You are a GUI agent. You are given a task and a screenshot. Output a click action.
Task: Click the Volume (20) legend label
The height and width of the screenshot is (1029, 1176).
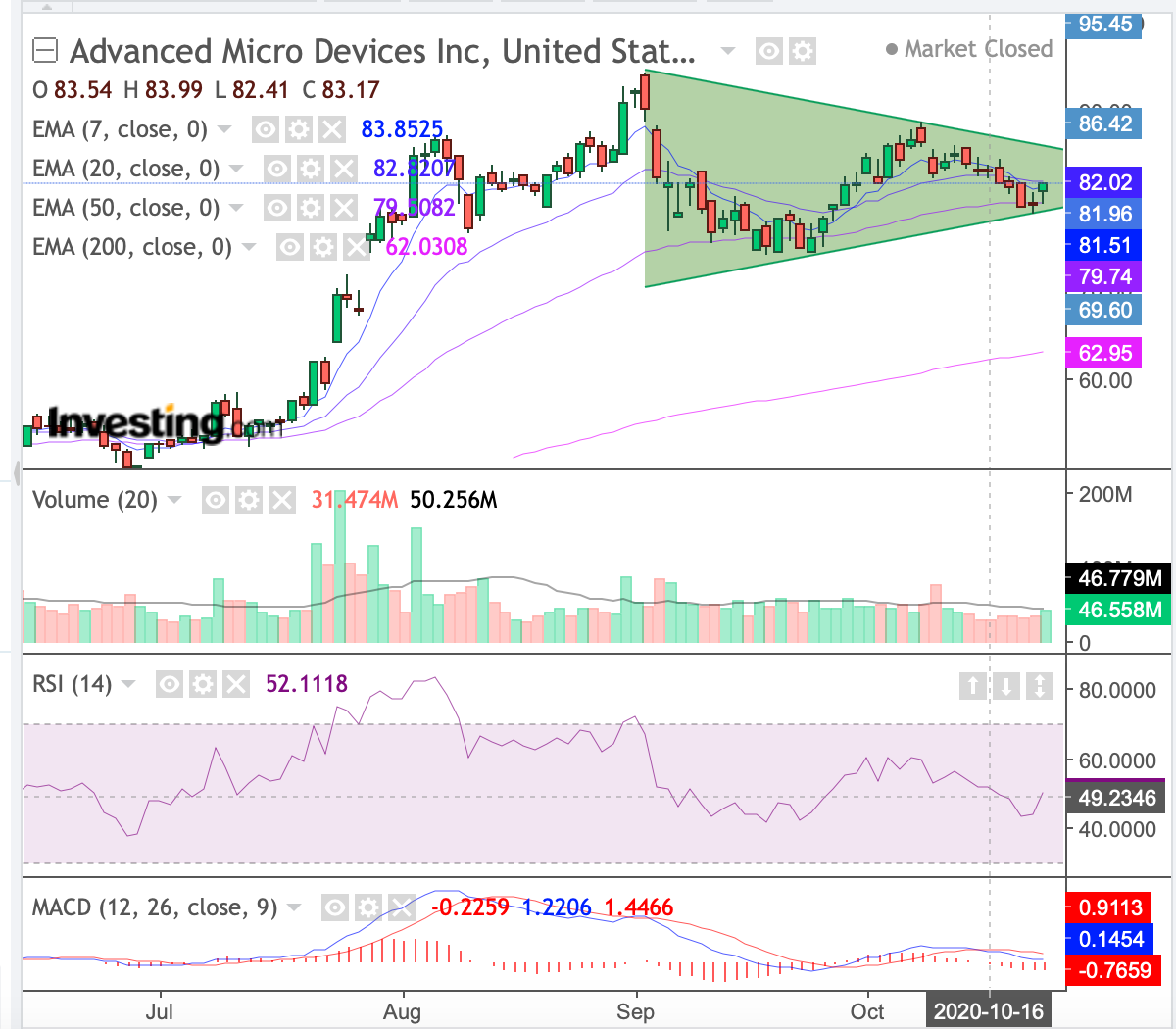click(x=95, y=500)
